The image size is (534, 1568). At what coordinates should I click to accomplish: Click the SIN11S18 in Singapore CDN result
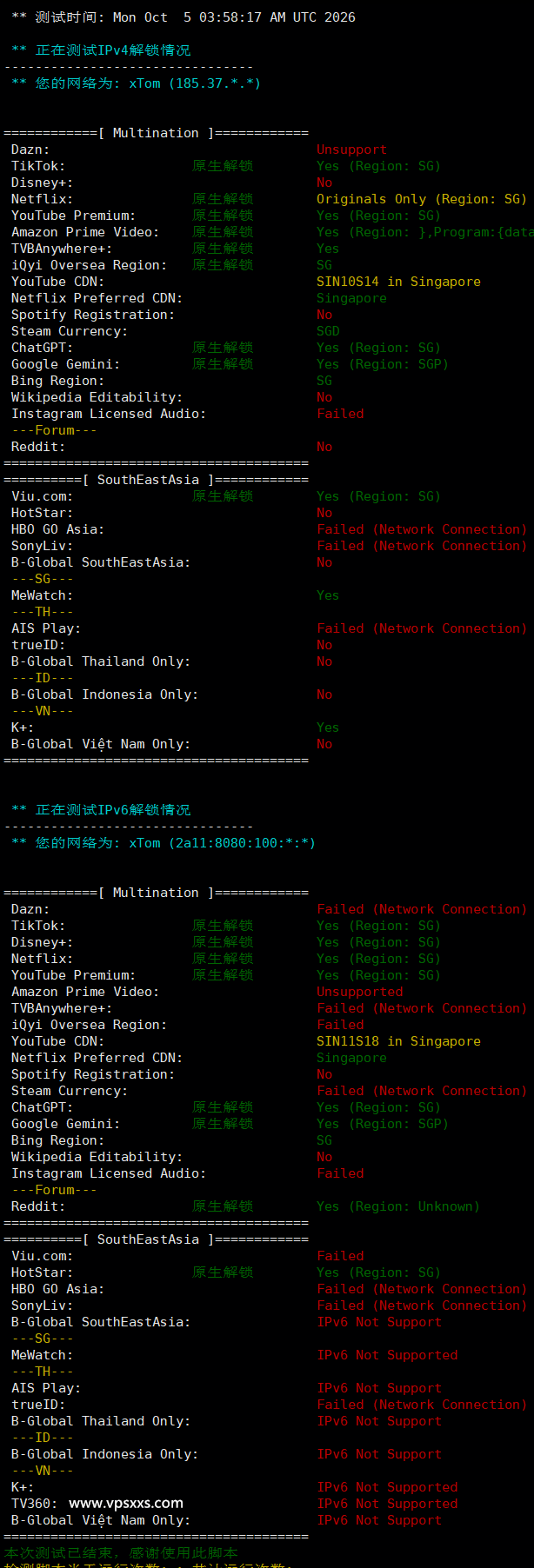398,1041
